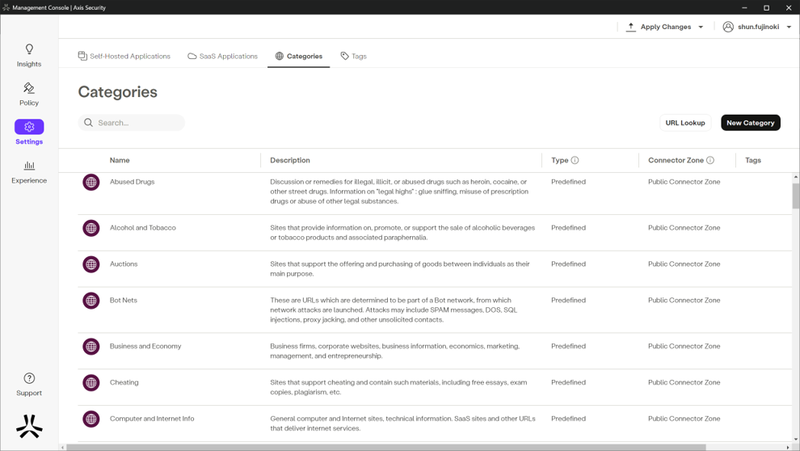Open the Computer and Internet Info category name

coord(152,418)
